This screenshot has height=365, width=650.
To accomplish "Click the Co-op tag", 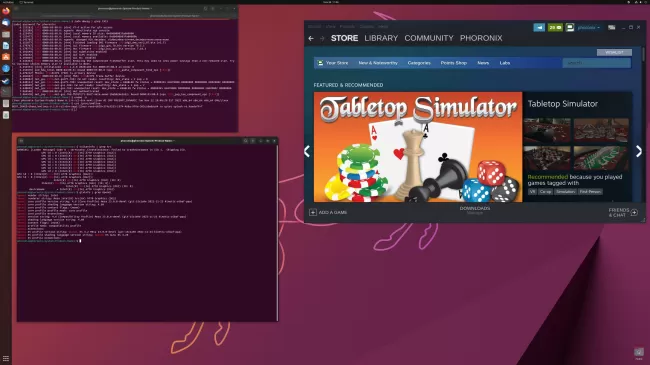I will pyautogui.click(x=546, y=192).
